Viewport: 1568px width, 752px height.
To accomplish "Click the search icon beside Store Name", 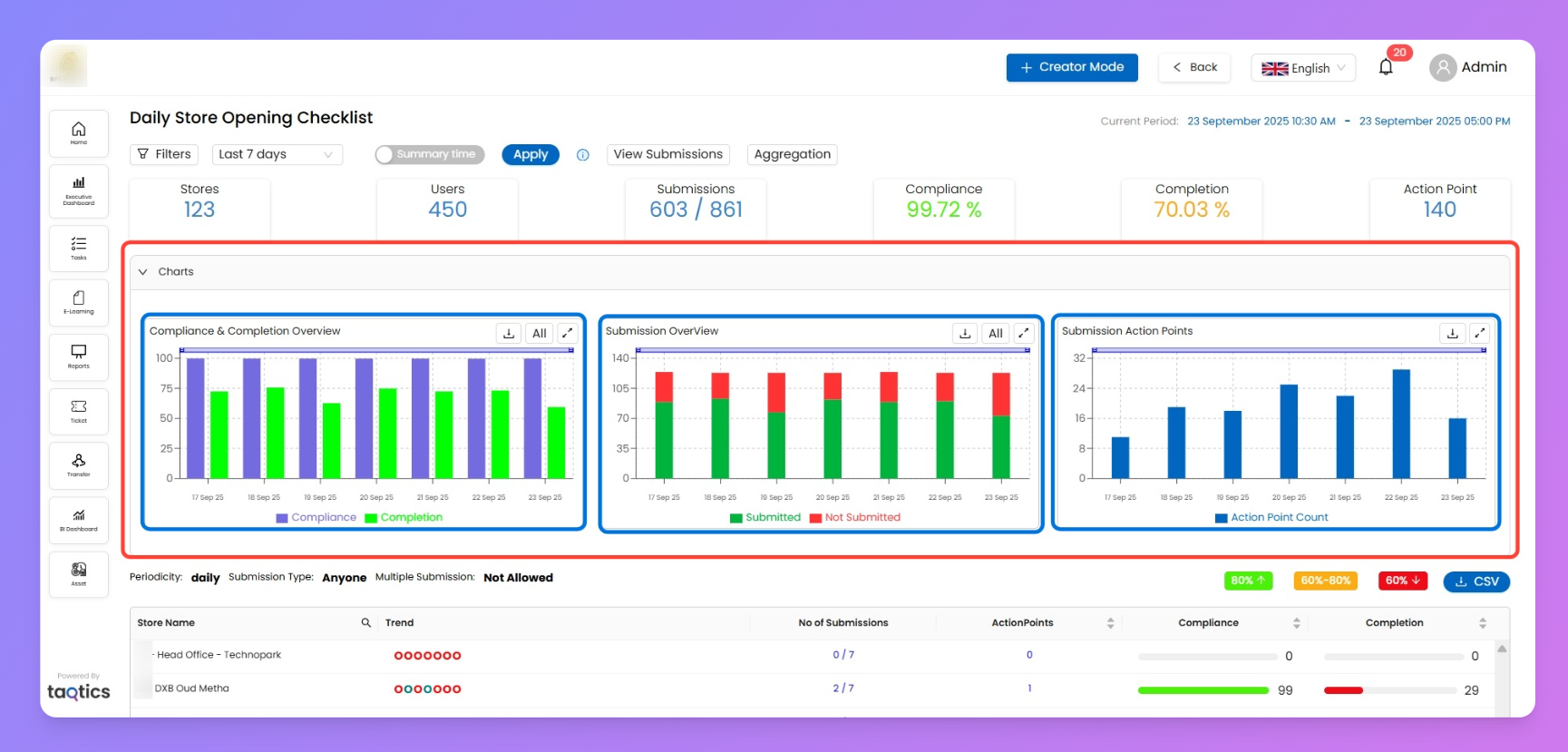I will pyautogui.click(x=365, y=622).
